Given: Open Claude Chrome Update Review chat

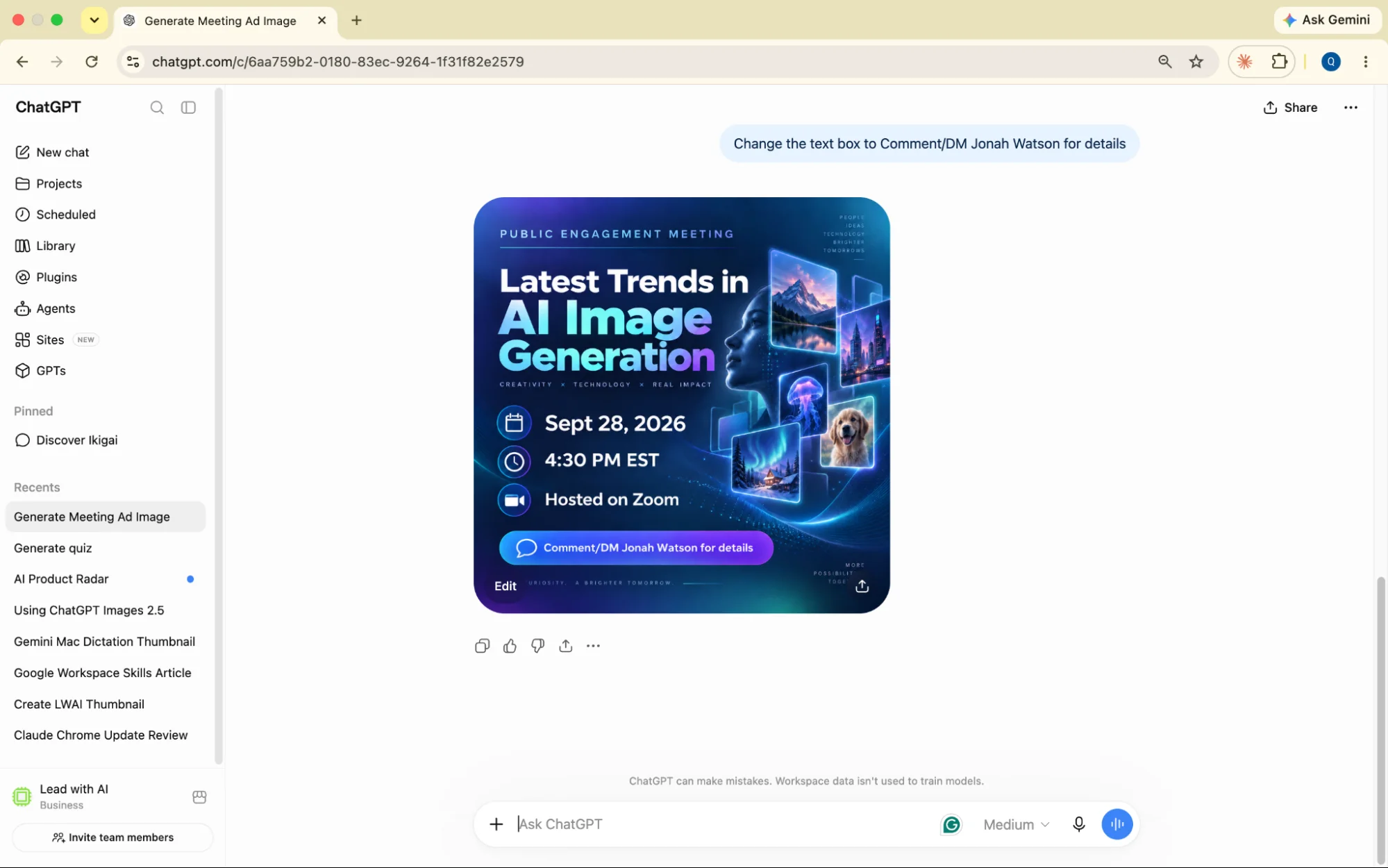Looking at the screenshot, I should click(x=104, y=735).
